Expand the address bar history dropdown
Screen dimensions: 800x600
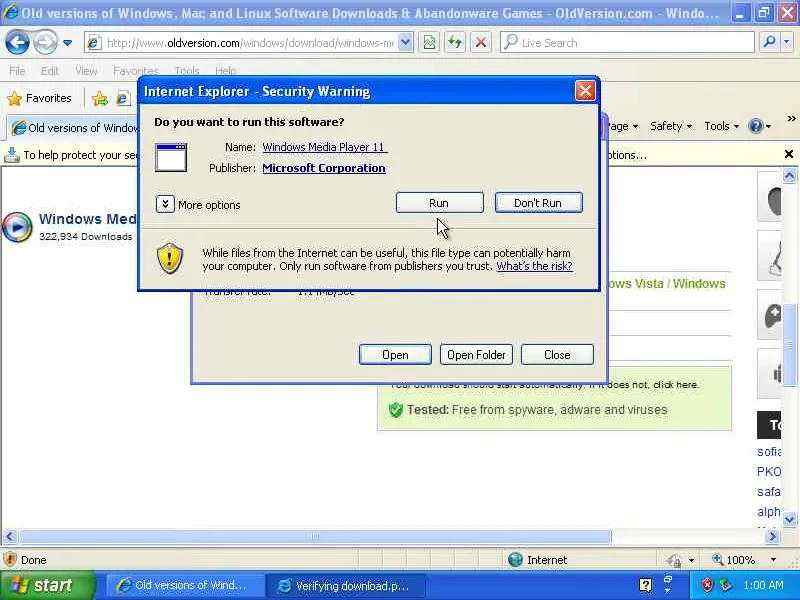click(x=405, y=43)
